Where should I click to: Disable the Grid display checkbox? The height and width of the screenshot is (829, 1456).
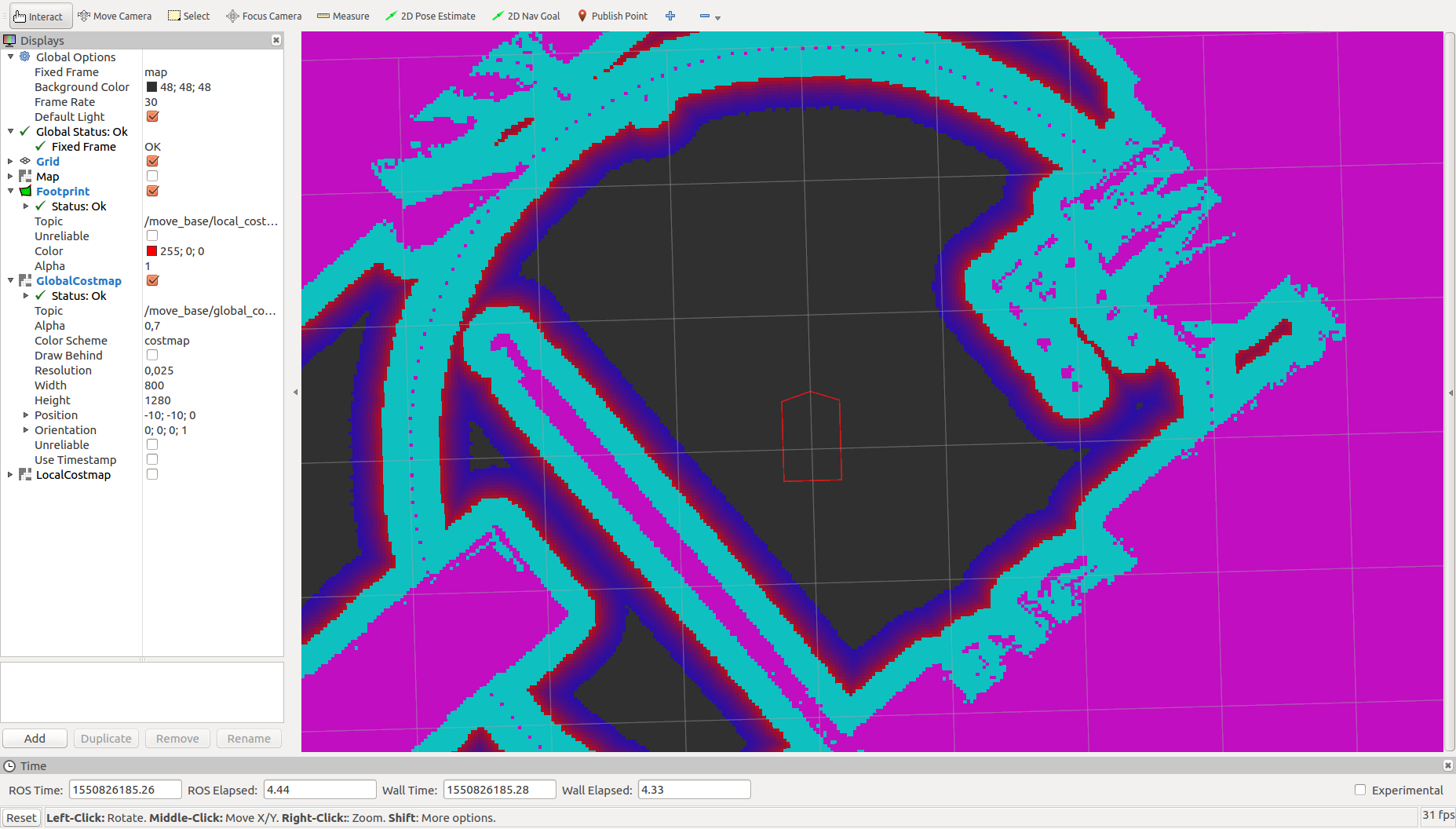152,161
